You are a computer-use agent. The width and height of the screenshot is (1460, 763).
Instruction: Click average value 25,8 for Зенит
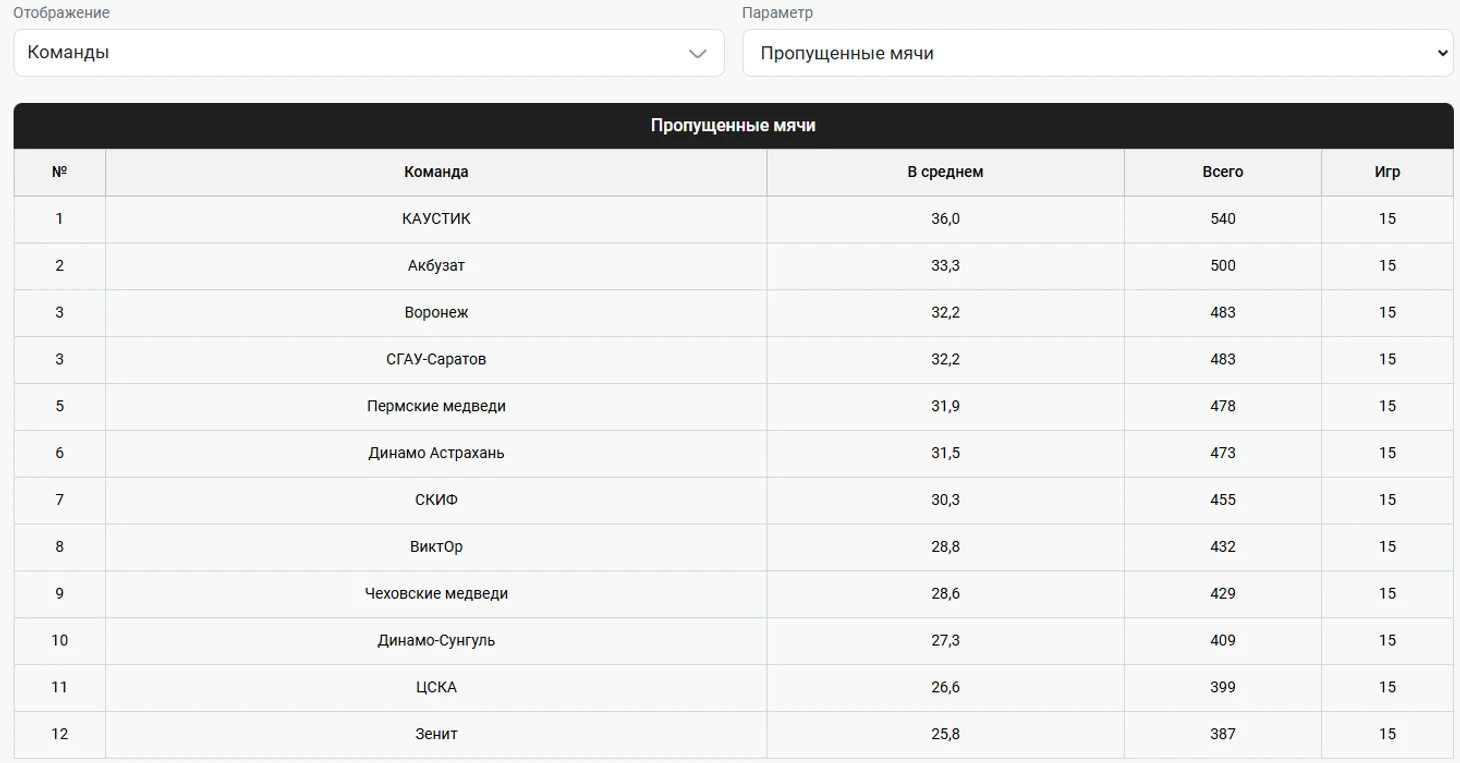[x=945, y=734]
